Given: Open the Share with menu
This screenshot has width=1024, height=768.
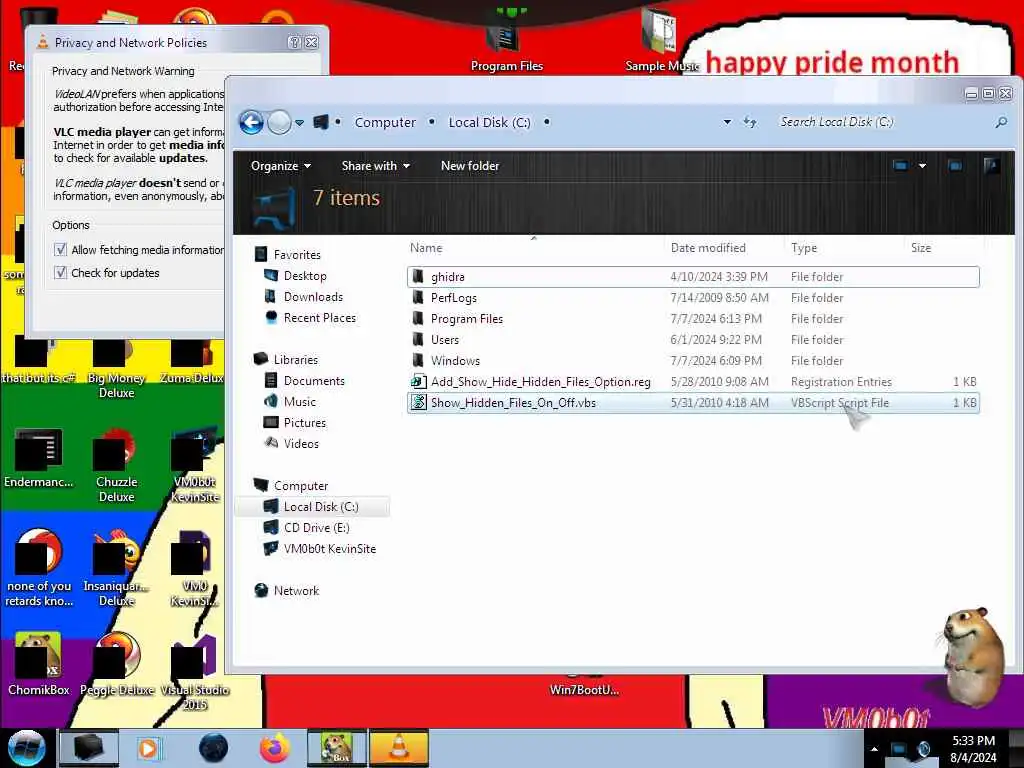Looking at the screenshot, I should [376, 166].
